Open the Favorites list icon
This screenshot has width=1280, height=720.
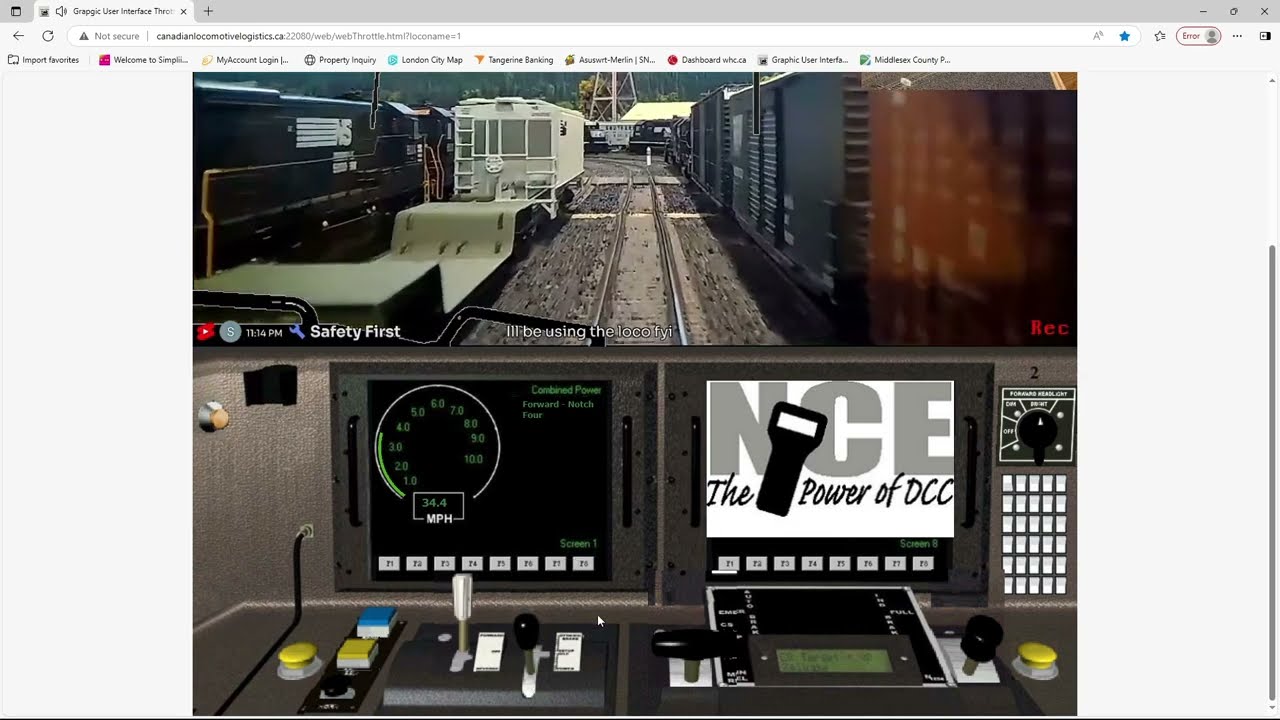coord(1160,36)
